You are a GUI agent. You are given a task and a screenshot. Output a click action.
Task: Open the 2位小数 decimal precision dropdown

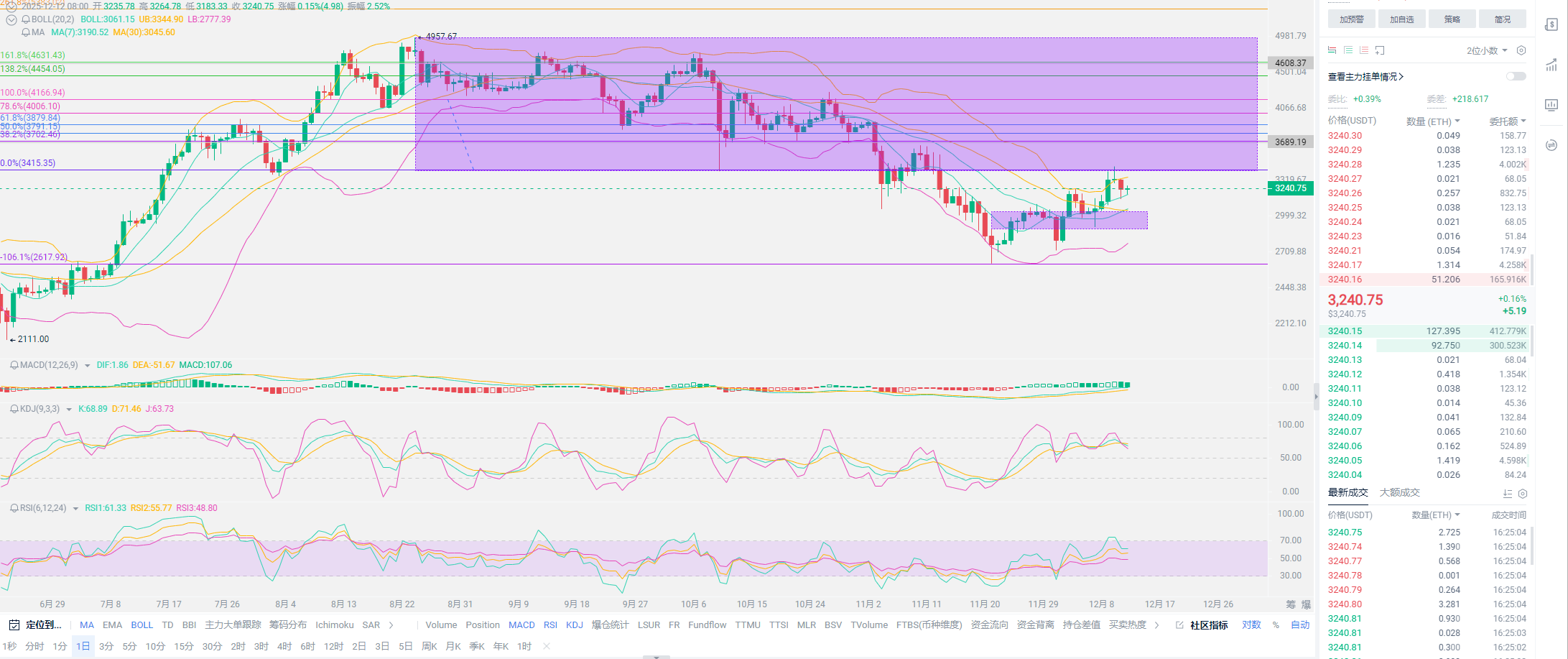click(1486, 50)
